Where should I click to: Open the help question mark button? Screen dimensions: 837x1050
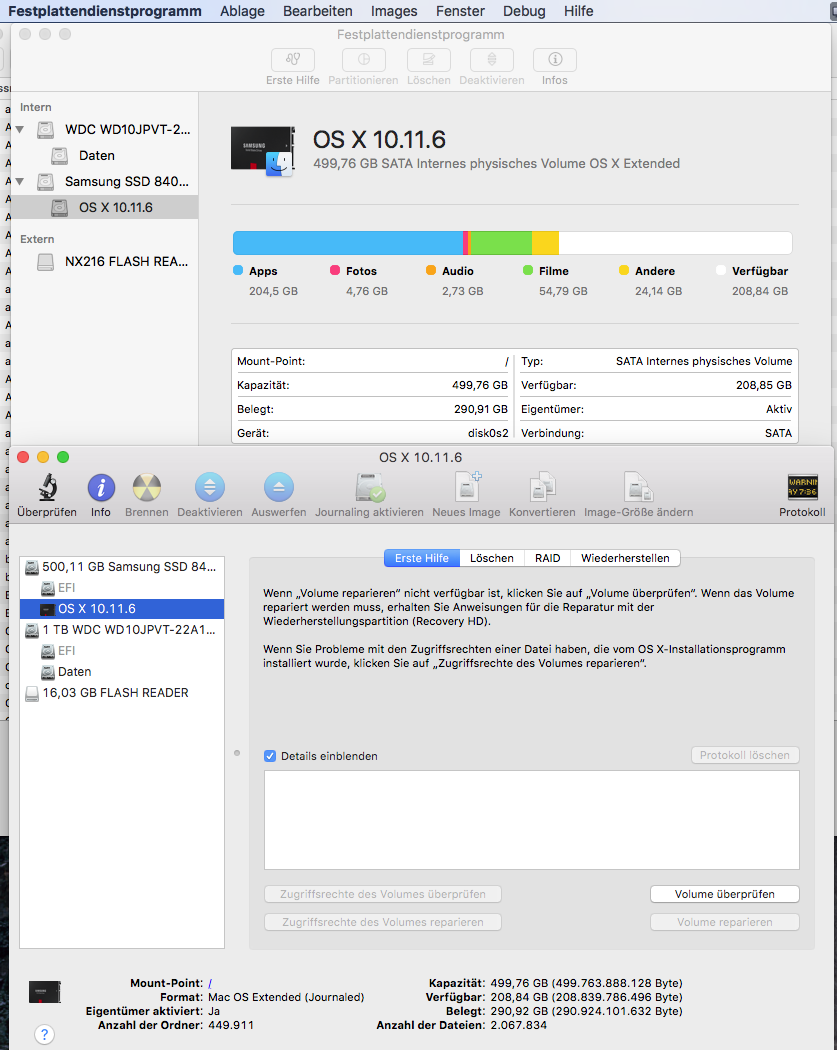(44, 1034)
